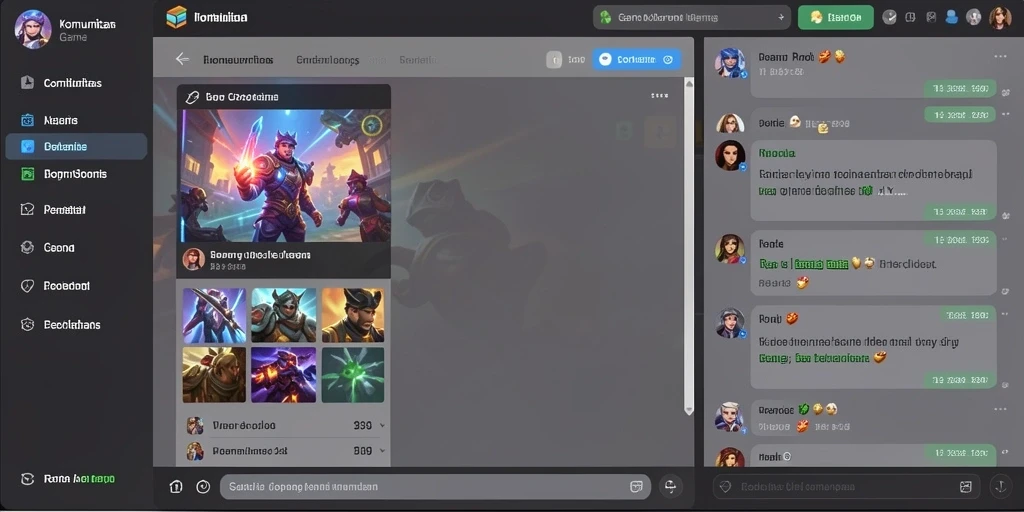Open the blue-haired avatar in chat panel
Screen dimensions: 1024x512
[730, 63]
